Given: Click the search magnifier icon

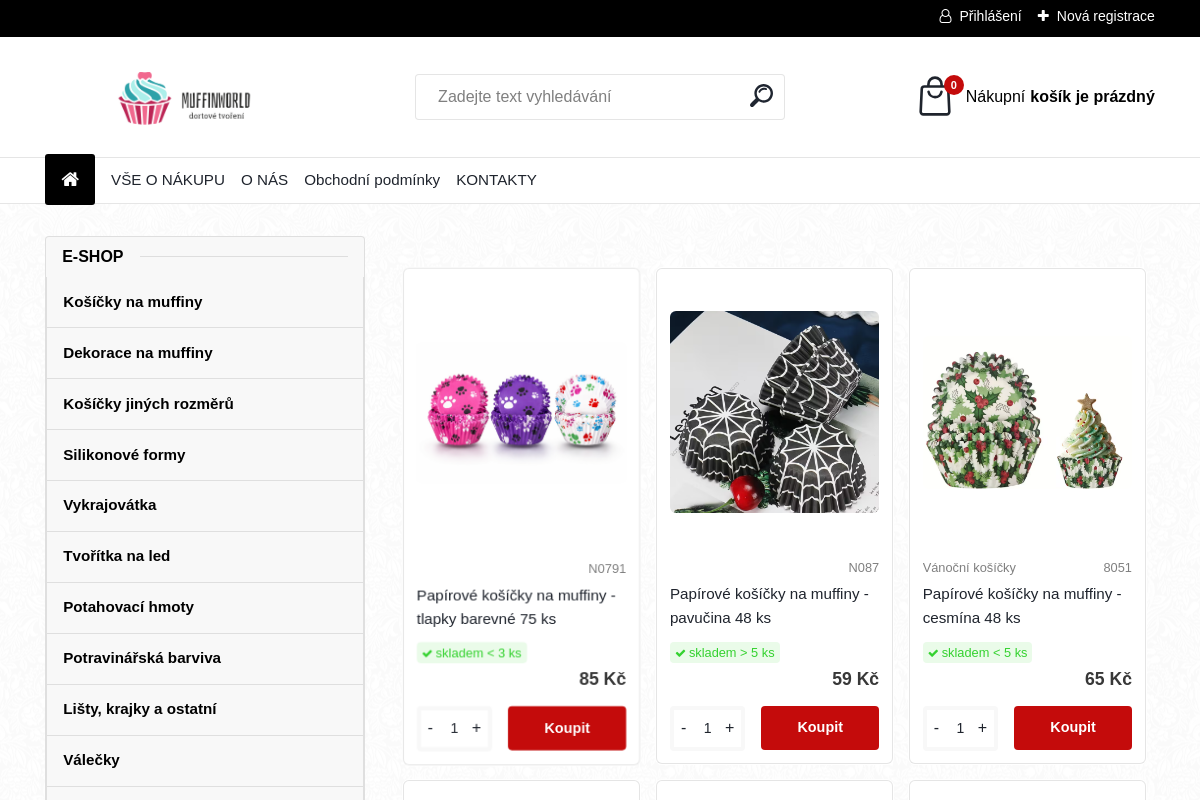Looking at the screenshot, I should (761, 96).
